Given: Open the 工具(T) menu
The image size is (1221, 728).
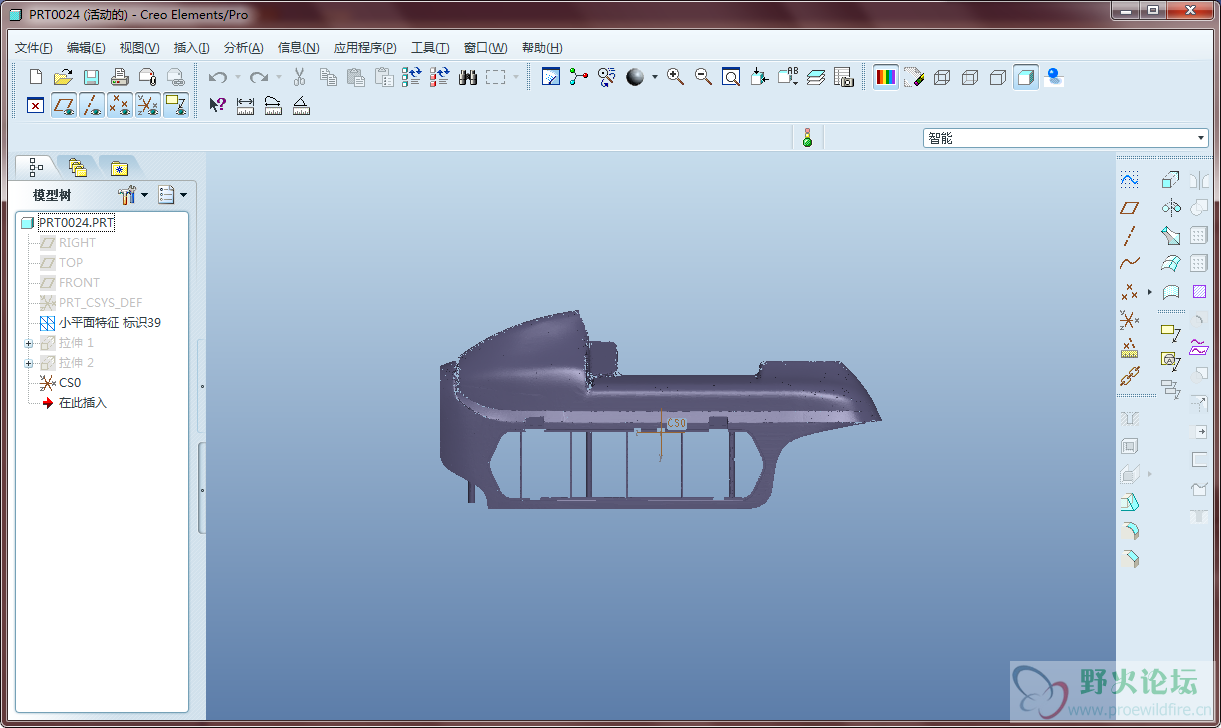Looking at the screenshot, I should (x=430, y=48).
